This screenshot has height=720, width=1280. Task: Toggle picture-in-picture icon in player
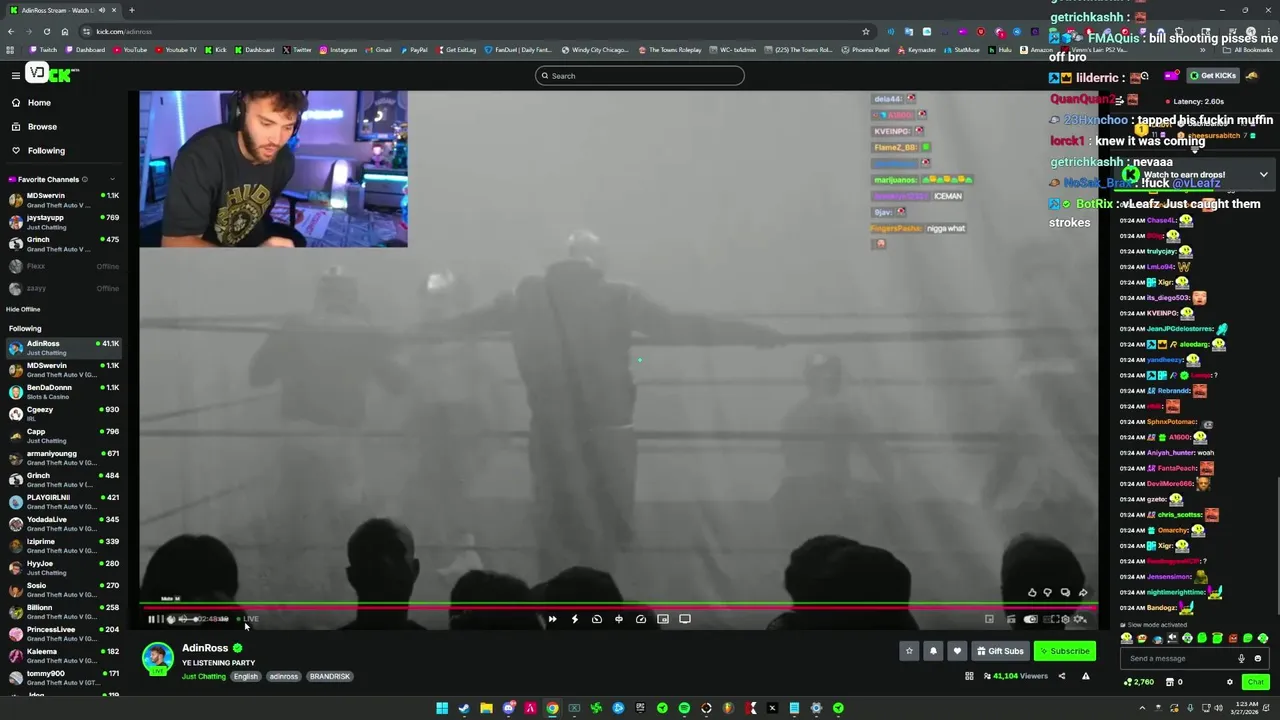pos(663,619)
